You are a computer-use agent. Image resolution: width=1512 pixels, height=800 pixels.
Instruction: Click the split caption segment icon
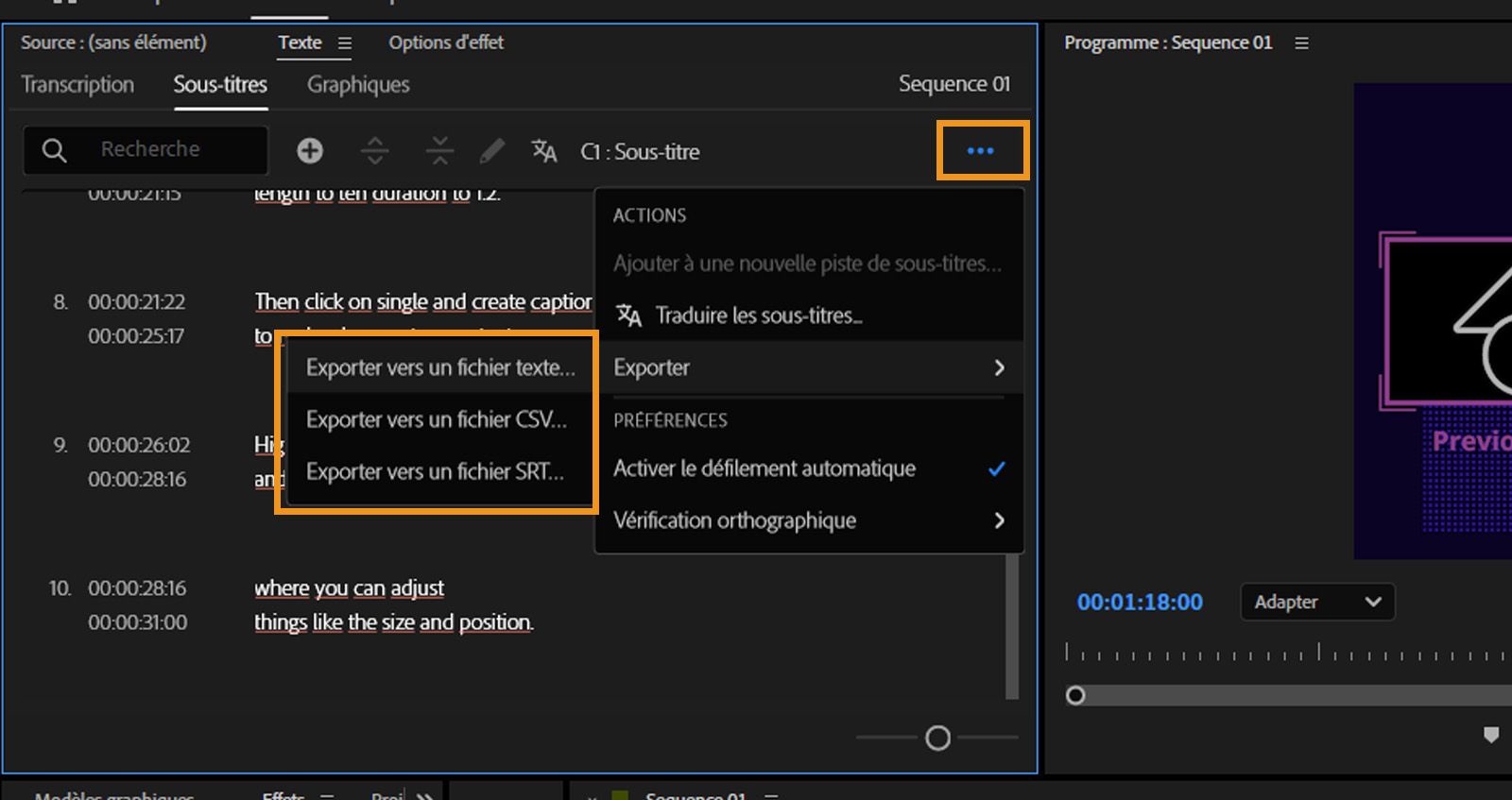375,150
